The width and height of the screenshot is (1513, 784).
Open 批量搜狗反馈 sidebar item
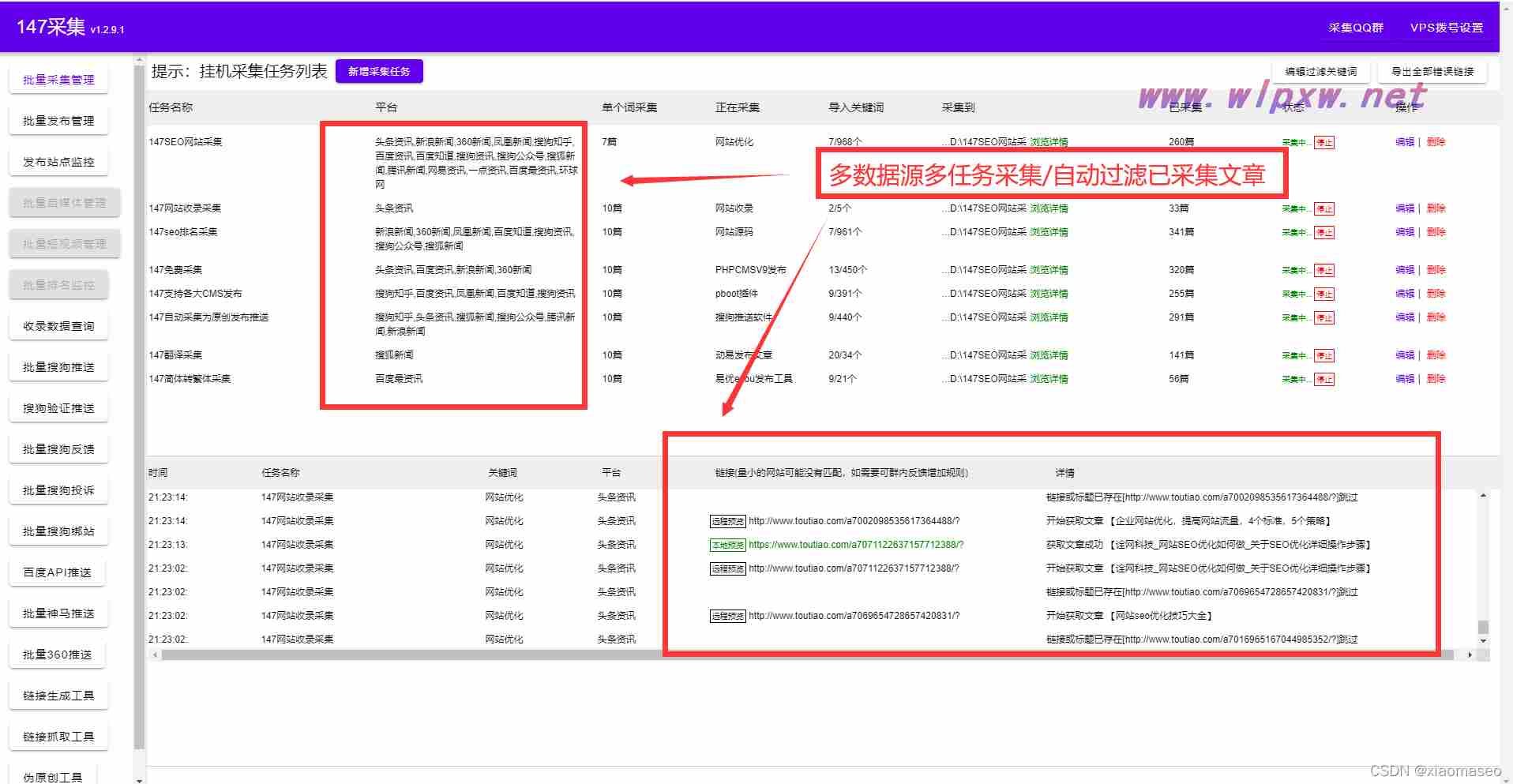point(58,449)
